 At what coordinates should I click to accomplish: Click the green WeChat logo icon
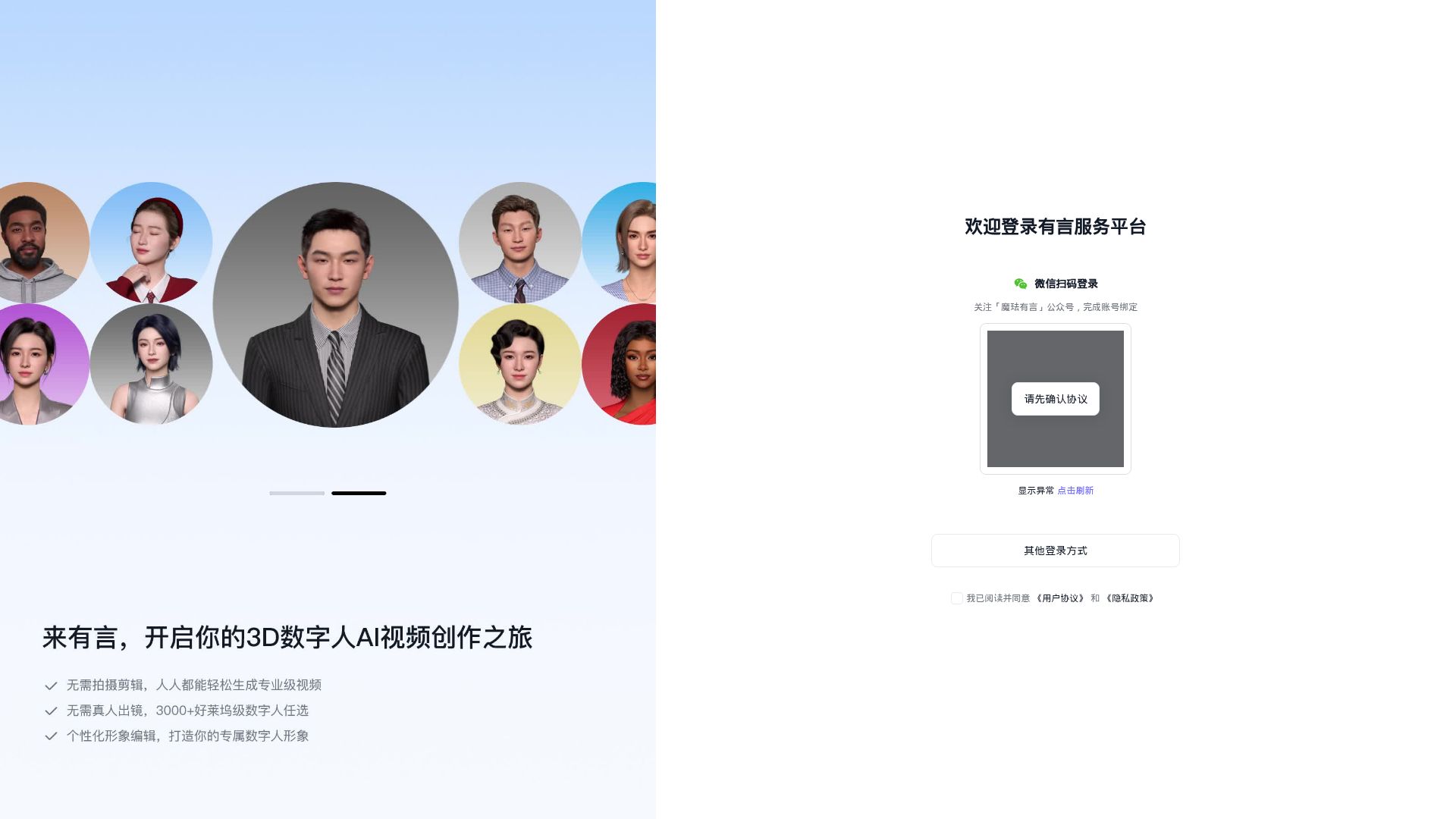1021,284
